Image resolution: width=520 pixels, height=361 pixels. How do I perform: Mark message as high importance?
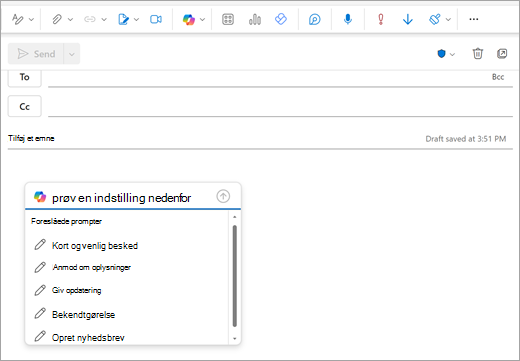coord(381,19)
